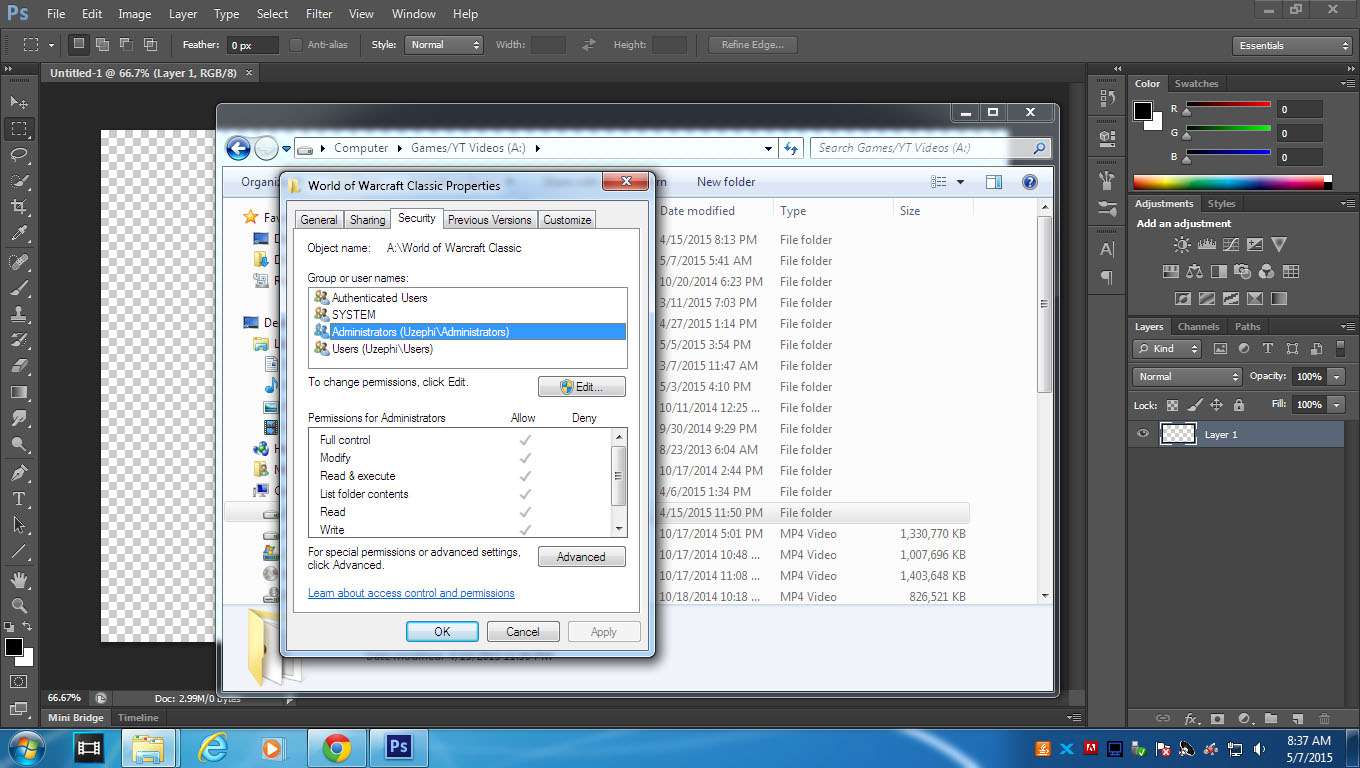Enable the Anti-alias checkbox
Viewport: 1360px width, 768px height.
click(296, 45)
